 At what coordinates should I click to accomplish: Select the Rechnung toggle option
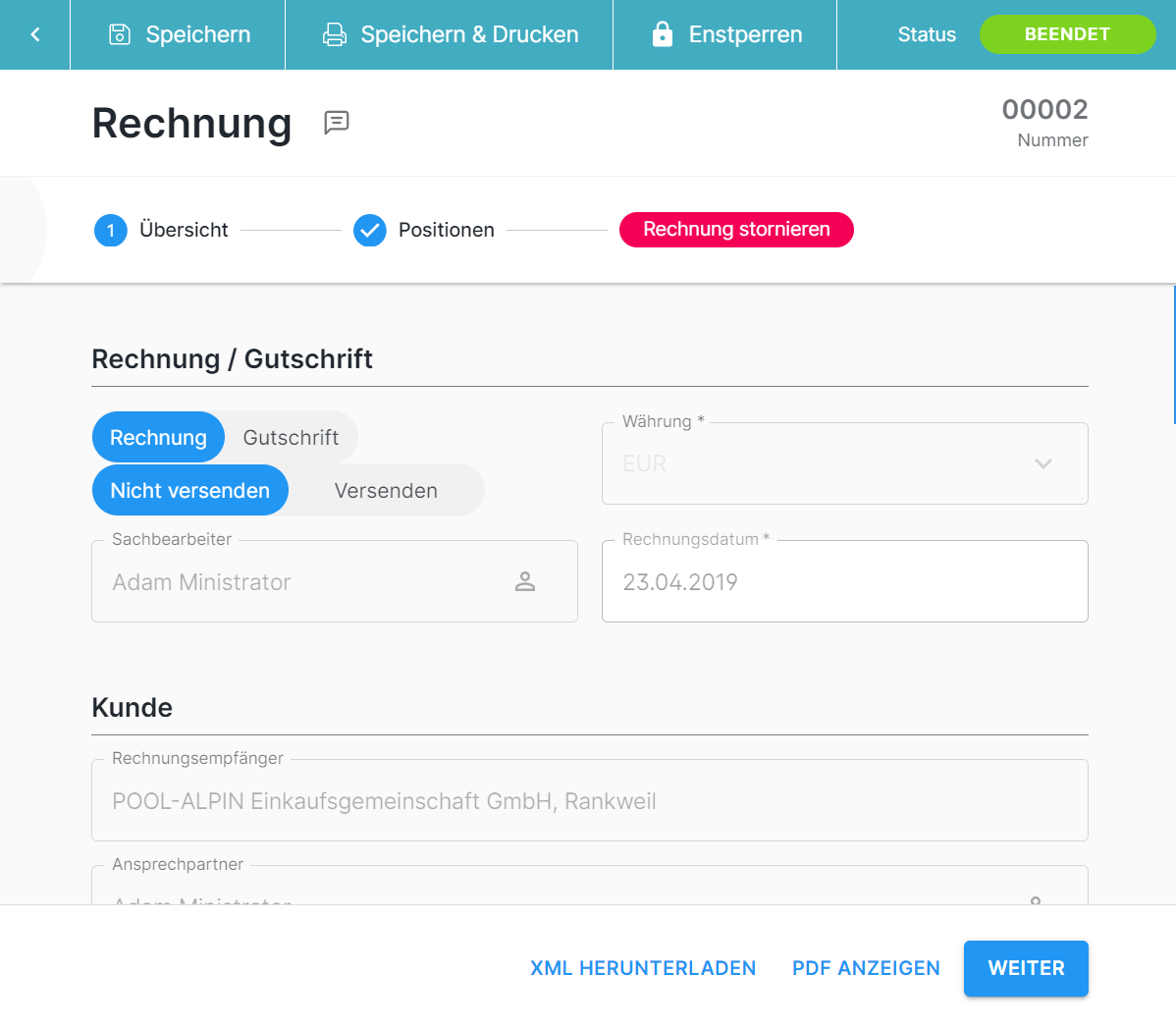pyautogui.click(x=158, y=438)
